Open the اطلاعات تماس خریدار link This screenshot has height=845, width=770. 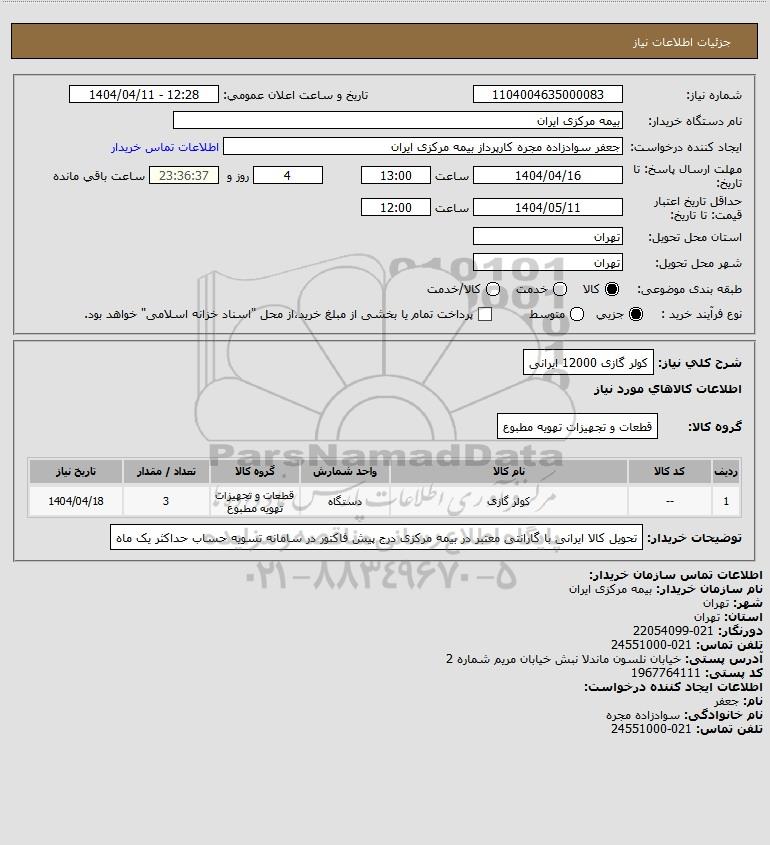coord(165,147)
